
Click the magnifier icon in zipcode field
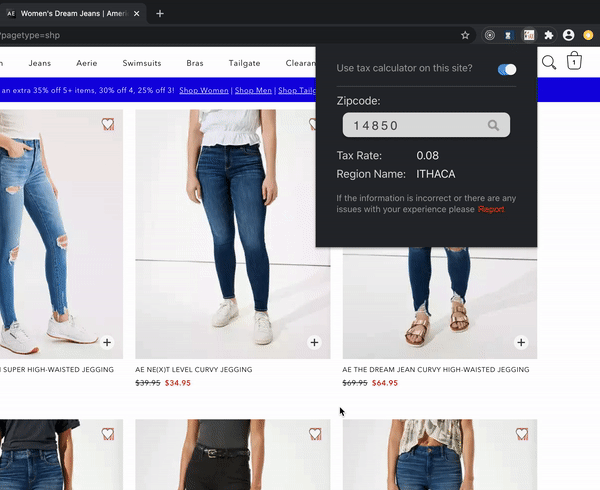tap(493, 125)
